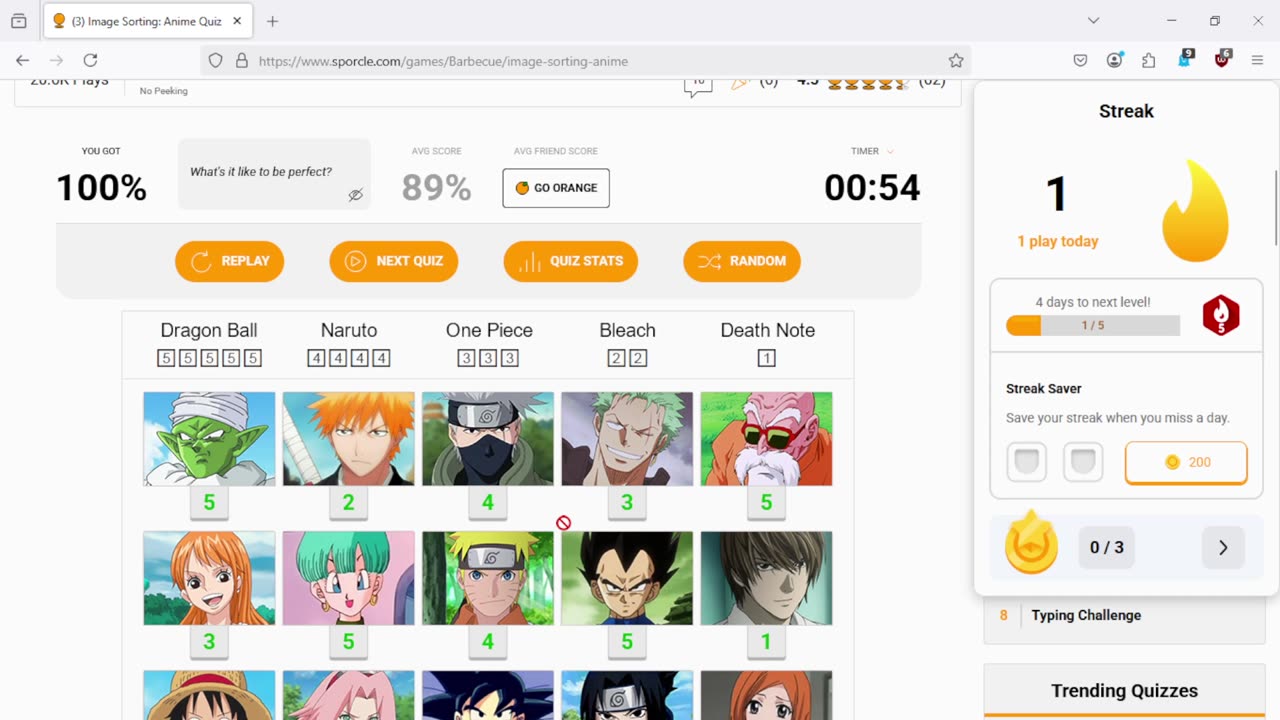1280x720 pixels.
Task: Open the Typing Challenge link
Action: 1086,615
